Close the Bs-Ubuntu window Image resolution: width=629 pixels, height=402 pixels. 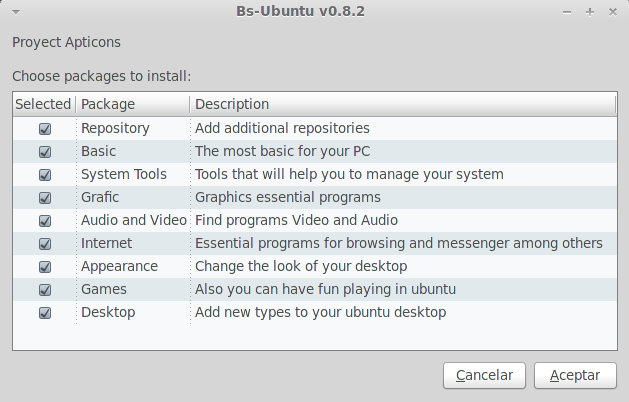(x=613, y=12)
